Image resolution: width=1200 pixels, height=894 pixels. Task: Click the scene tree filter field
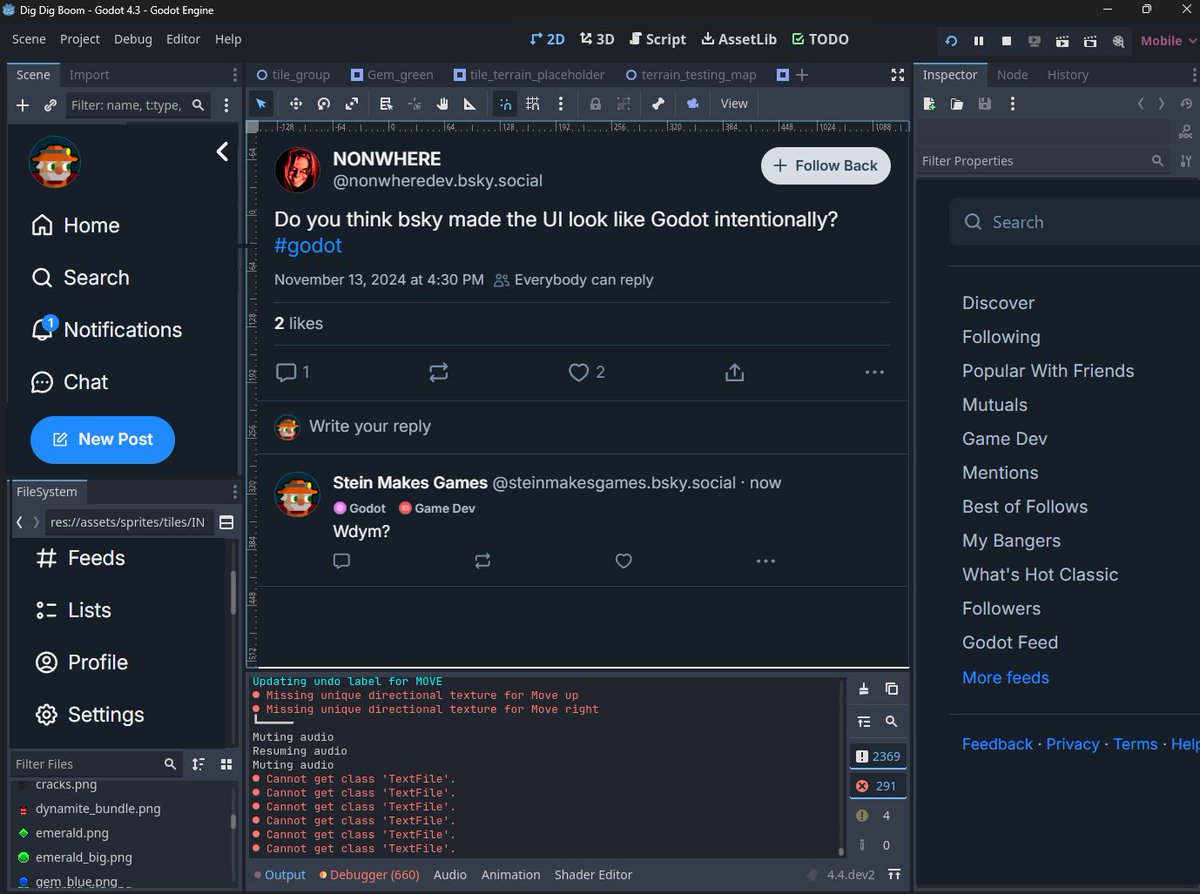[x=139, y=105]
